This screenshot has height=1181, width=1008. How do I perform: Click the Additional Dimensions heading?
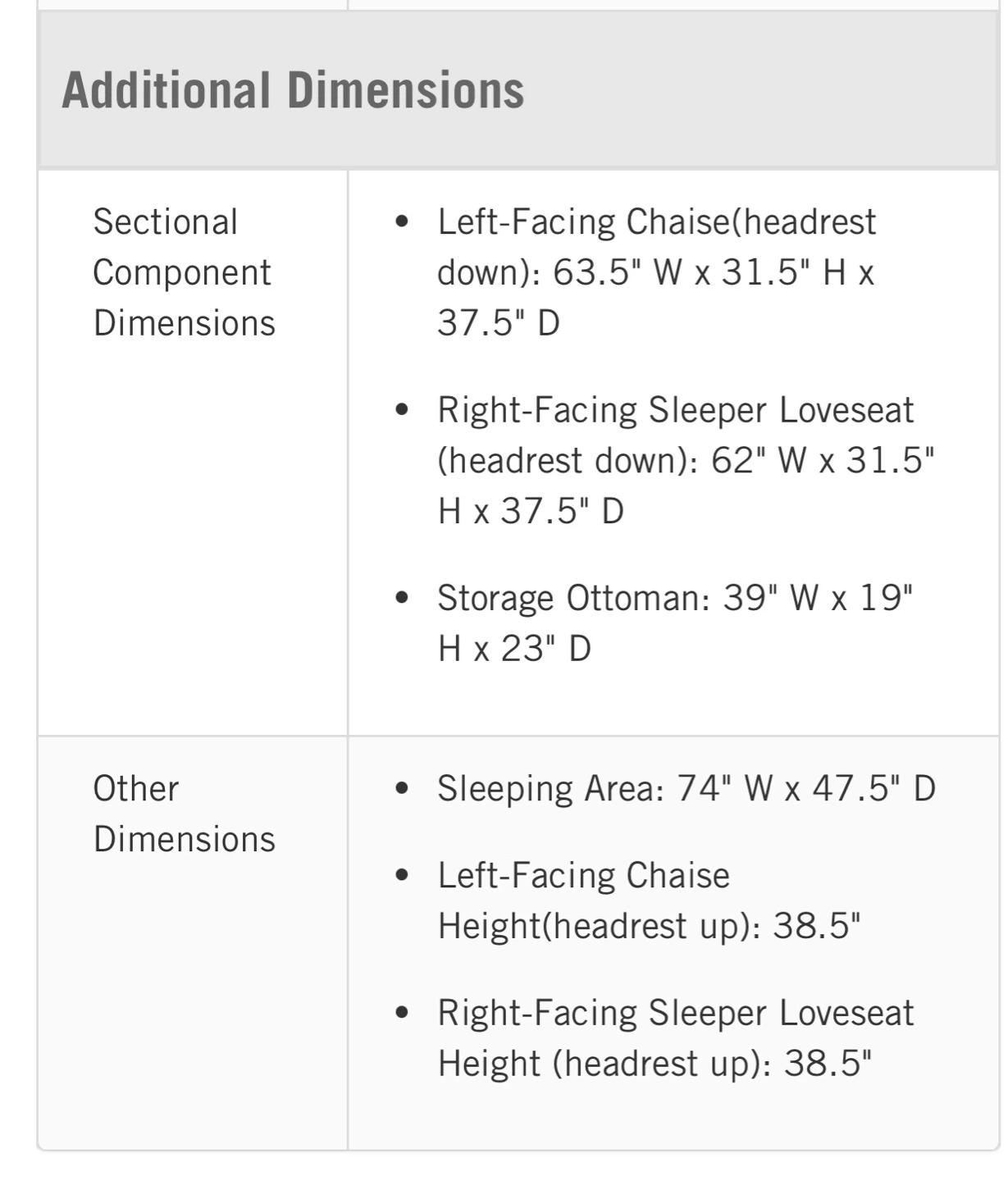coord(293,89)
